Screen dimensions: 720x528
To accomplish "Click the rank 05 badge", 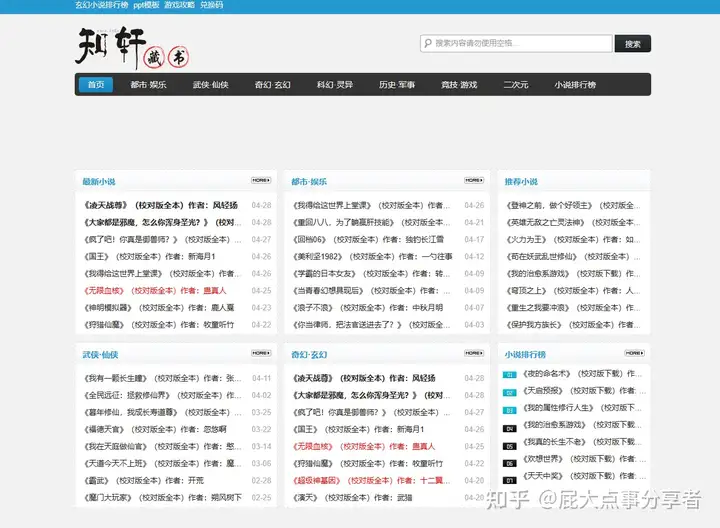I will [510, 446].
